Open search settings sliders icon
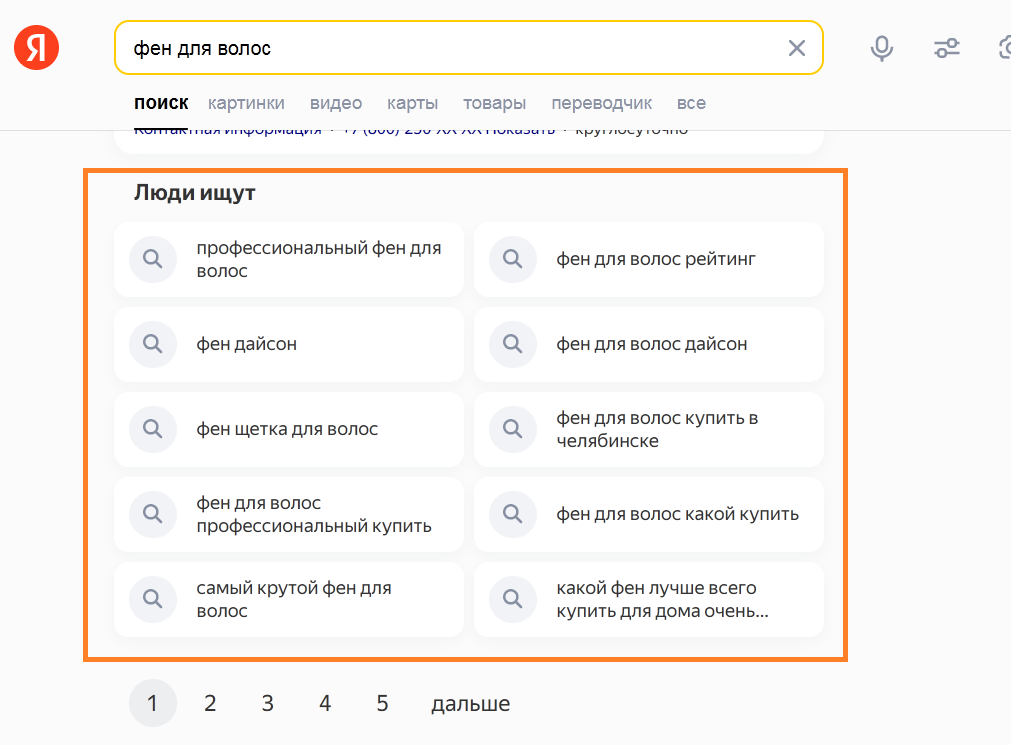 pyautogui.click(x=946, y=48)
